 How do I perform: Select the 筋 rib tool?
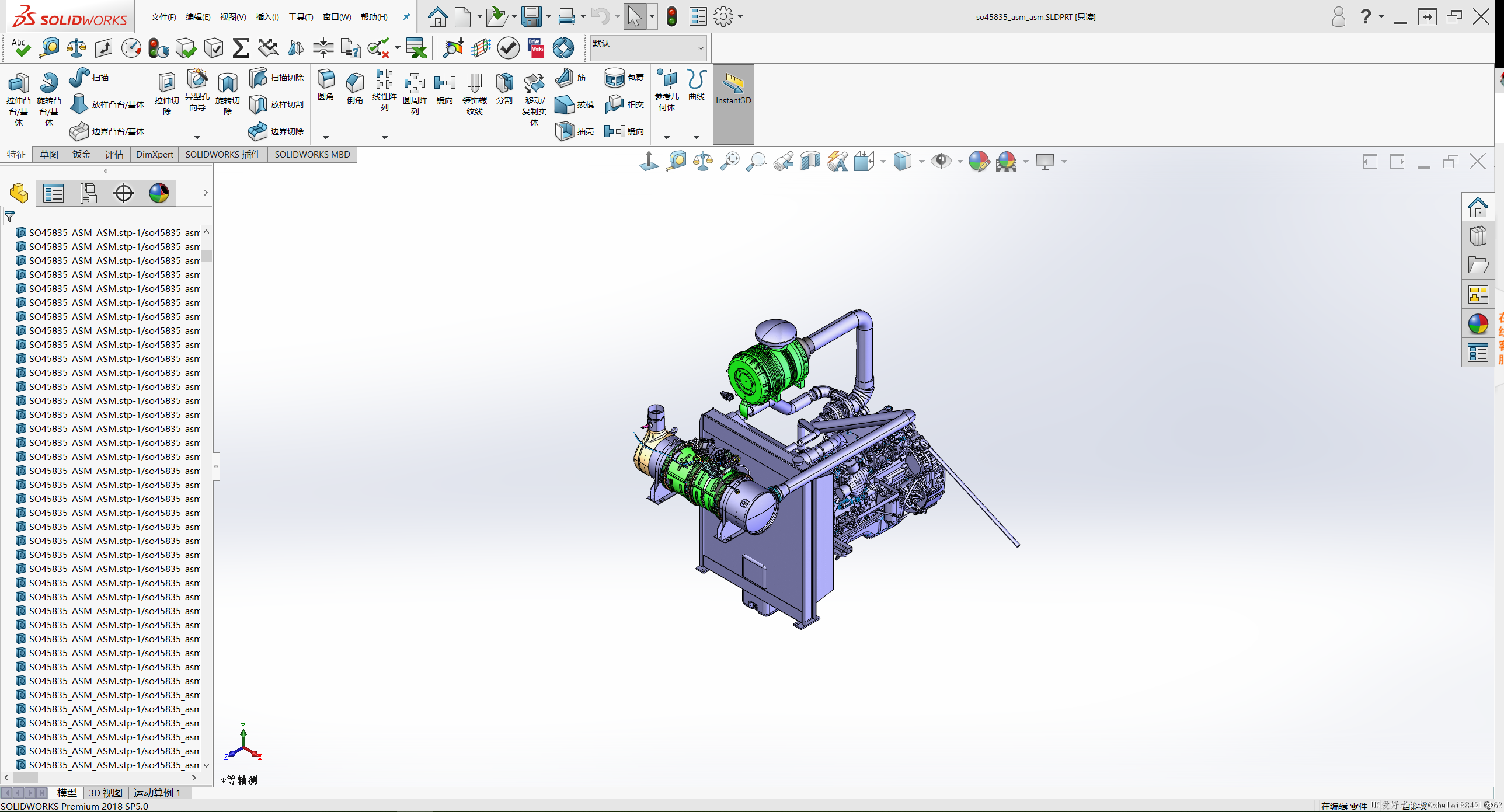[571, 78]
